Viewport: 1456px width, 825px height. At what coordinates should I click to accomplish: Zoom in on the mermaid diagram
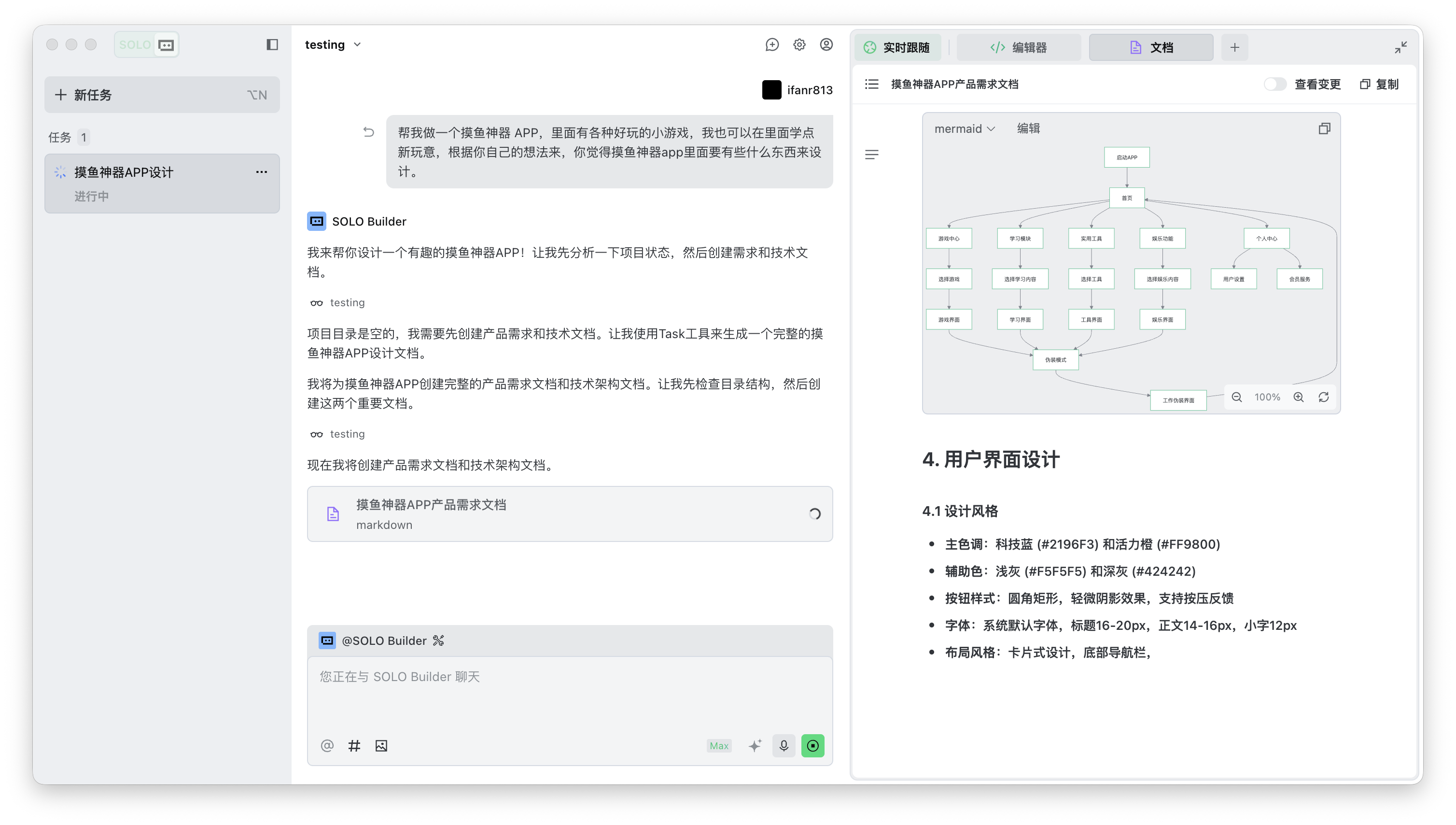[1299, 397]
